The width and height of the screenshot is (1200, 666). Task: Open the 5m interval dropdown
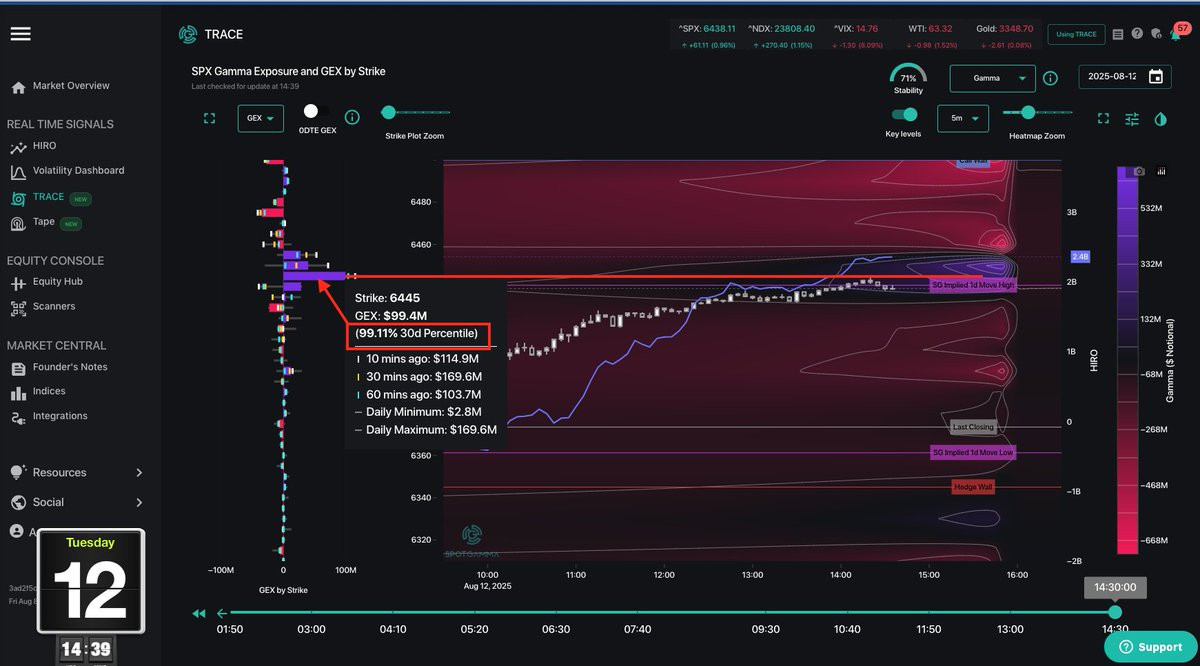pyautogui.click(x=963, y=118)
